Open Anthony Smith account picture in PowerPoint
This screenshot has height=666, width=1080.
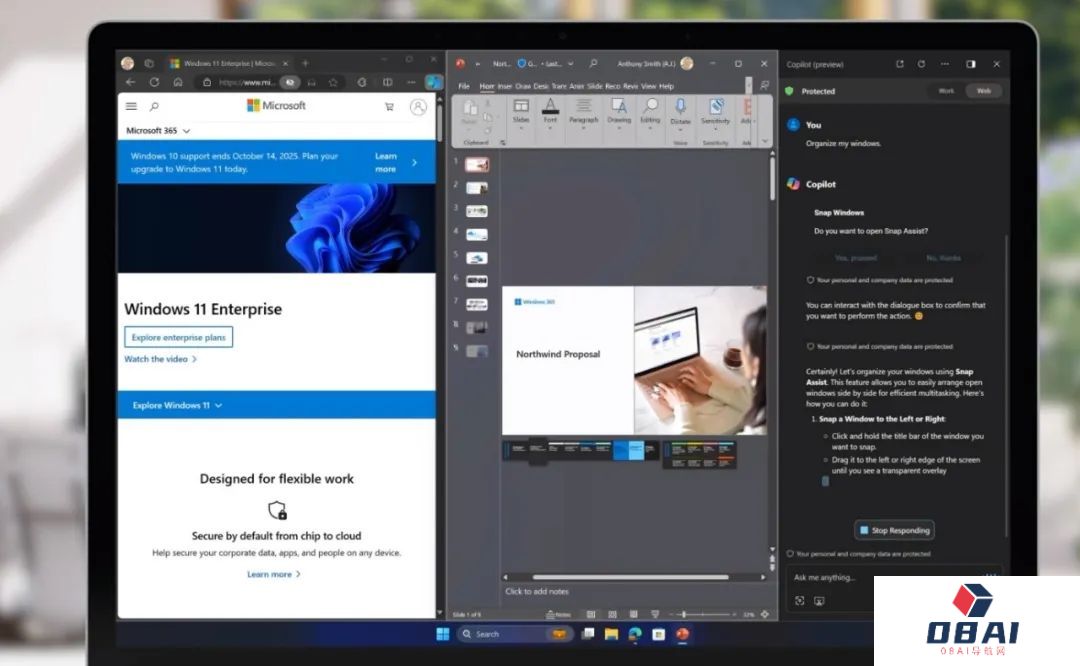[x=687, y=63]
